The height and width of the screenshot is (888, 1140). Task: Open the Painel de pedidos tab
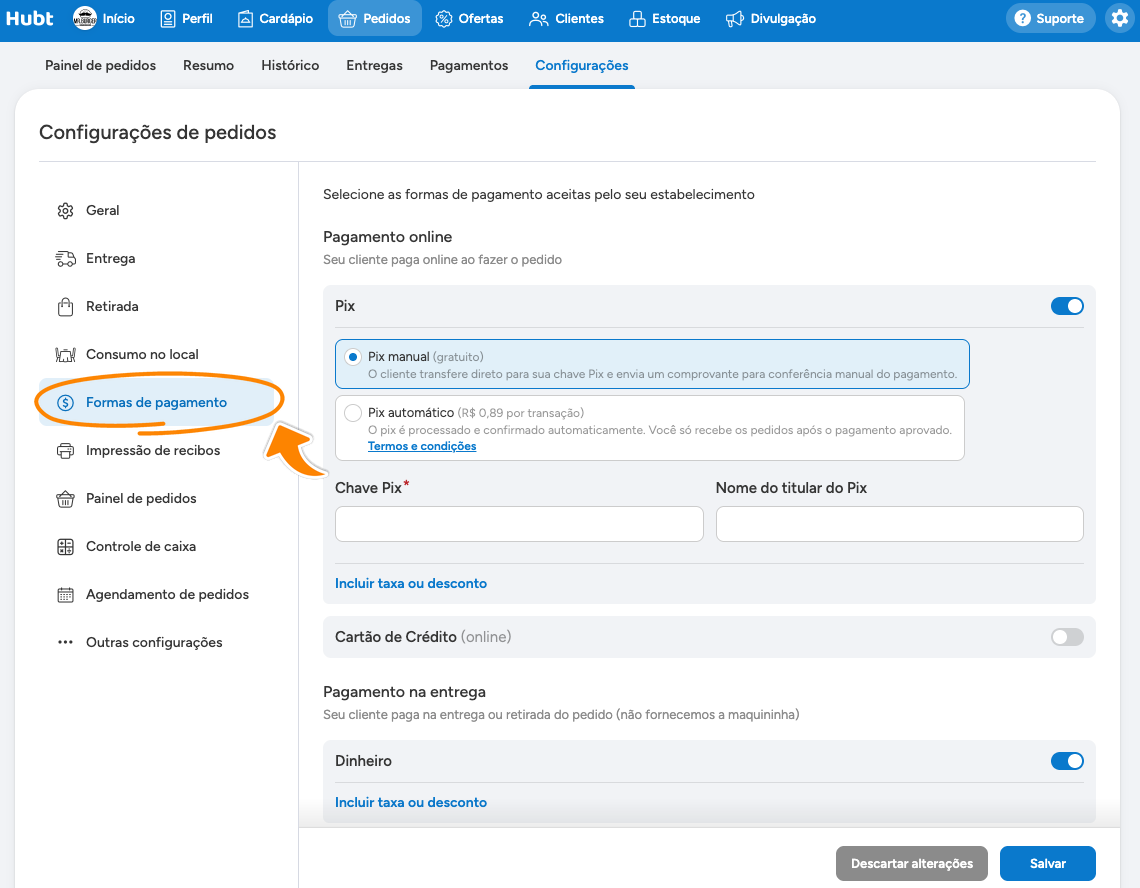point(100,65)
